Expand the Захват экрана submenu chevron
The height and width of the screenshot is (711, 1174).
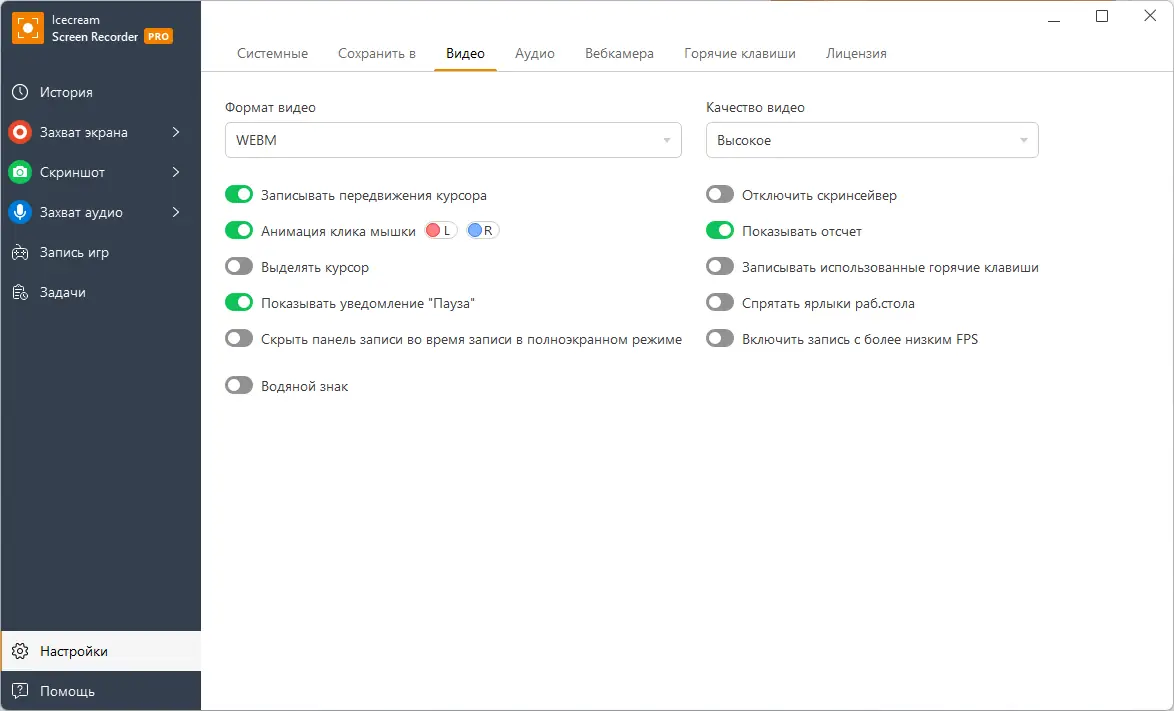(176, 132)
